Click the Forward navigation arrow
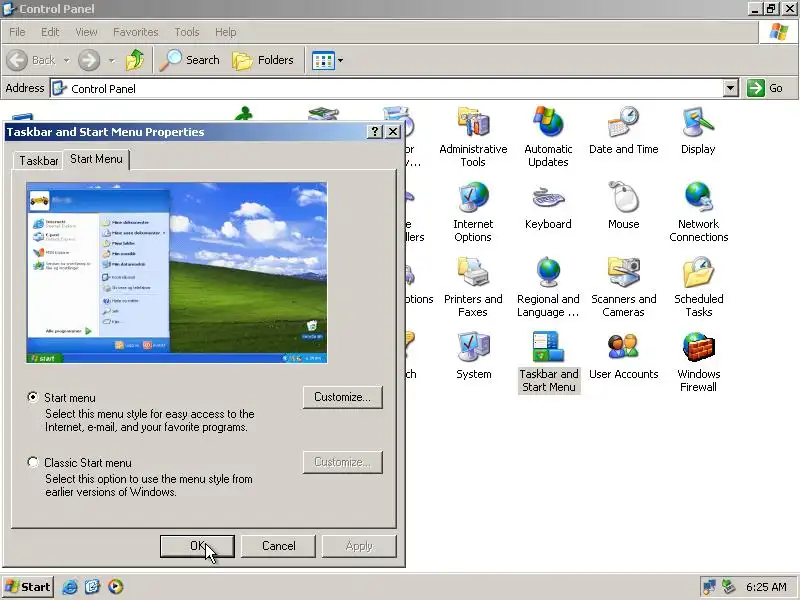 (89, 60)
